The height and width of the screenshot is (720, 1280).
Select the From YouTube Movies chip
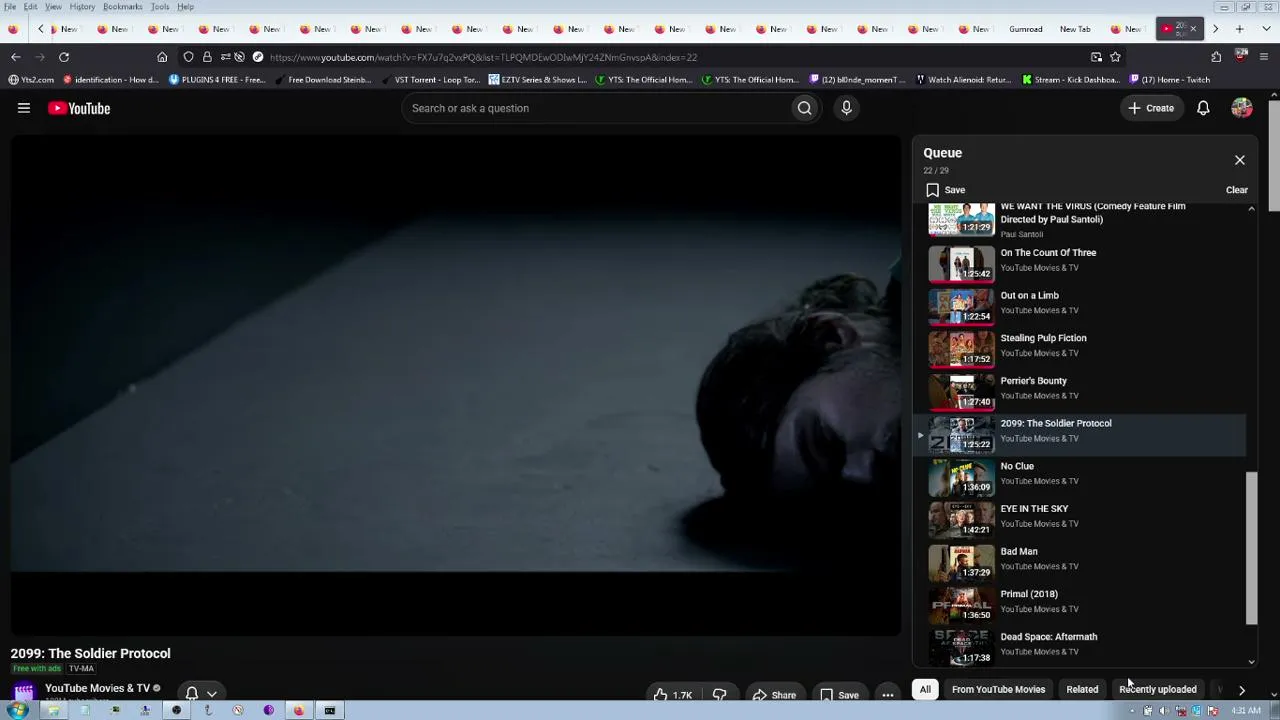998,689
